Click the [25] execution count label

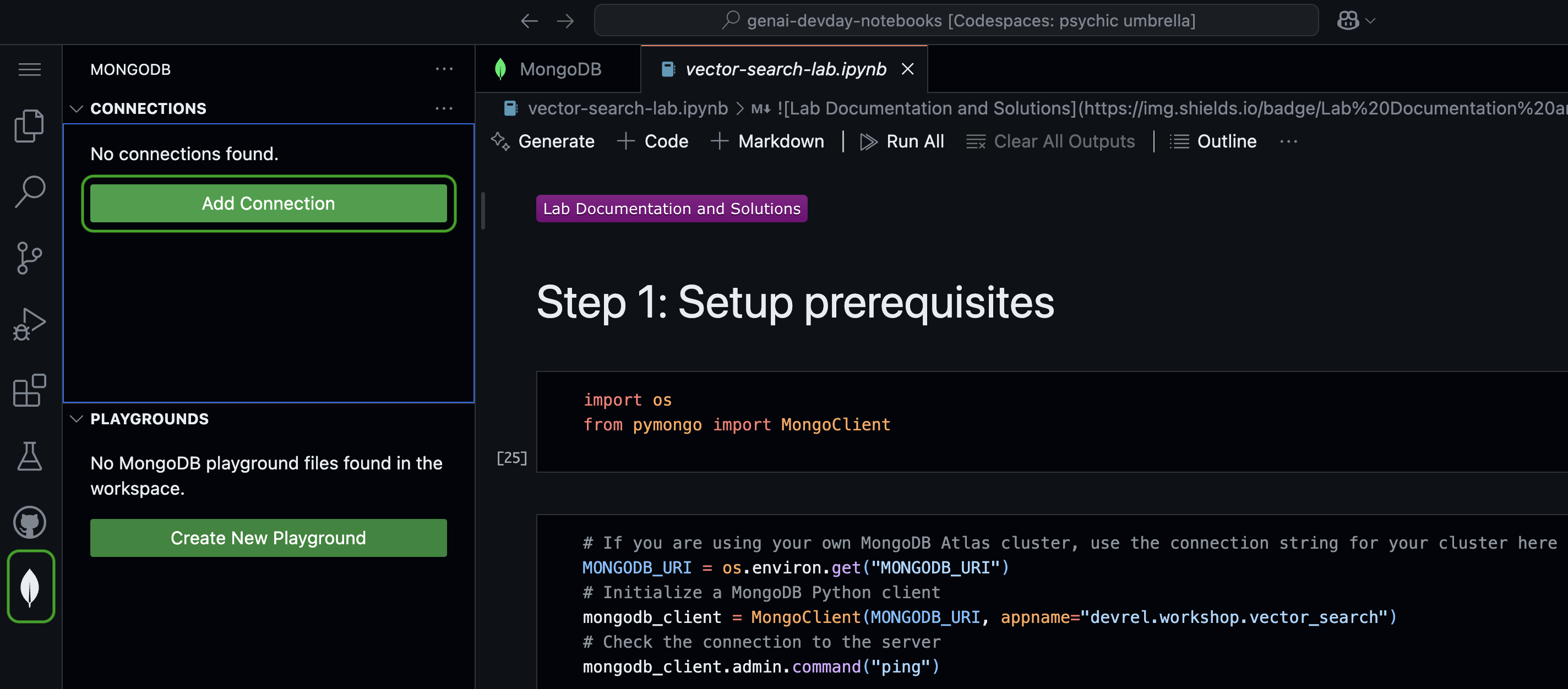pos(511,458)
